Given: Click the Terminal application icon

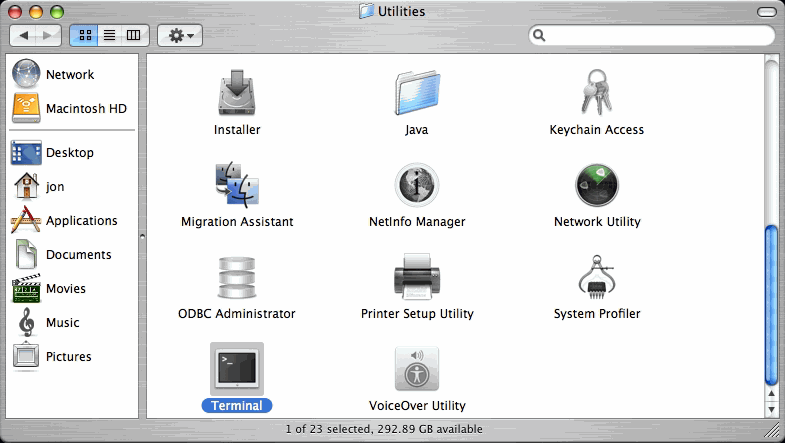Looking at the screenshot, I should pos(237,369).
